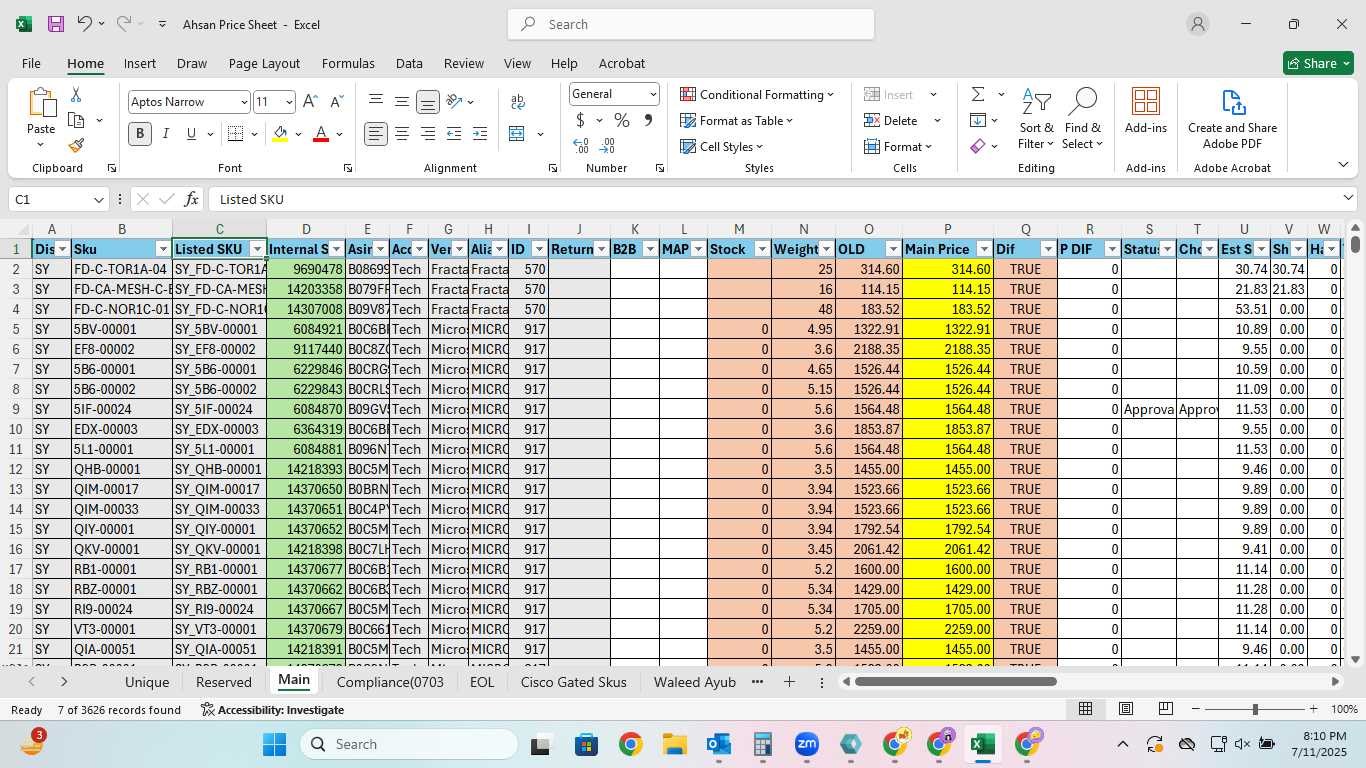This screenshot has width=1366, height=768.
Task: Click the yellow Fill Color button
Action: [280, 134]
